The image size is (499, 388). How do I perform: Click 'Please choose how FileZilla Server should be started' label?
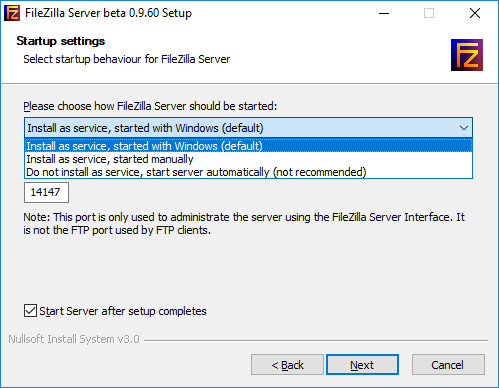point(150,106)
